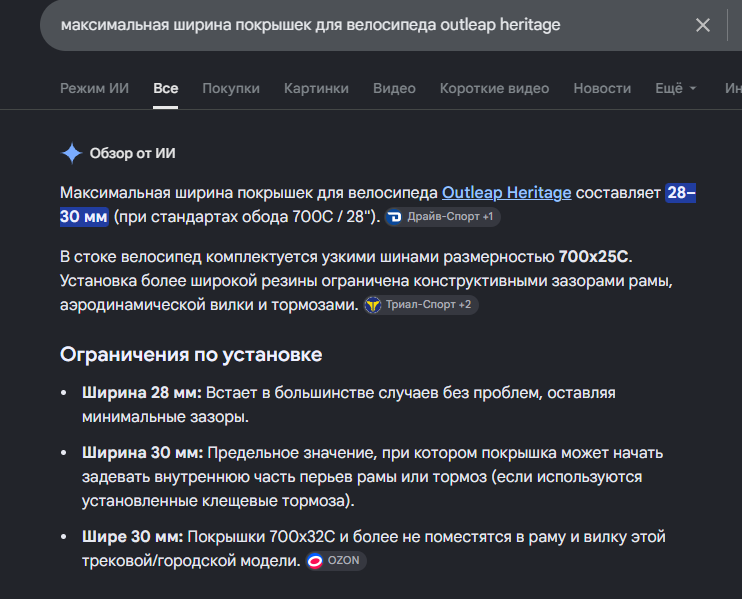Click the AI overview sparkle icon
The width and height of the screenshot is (742, 599).
(x=72, y=153)
